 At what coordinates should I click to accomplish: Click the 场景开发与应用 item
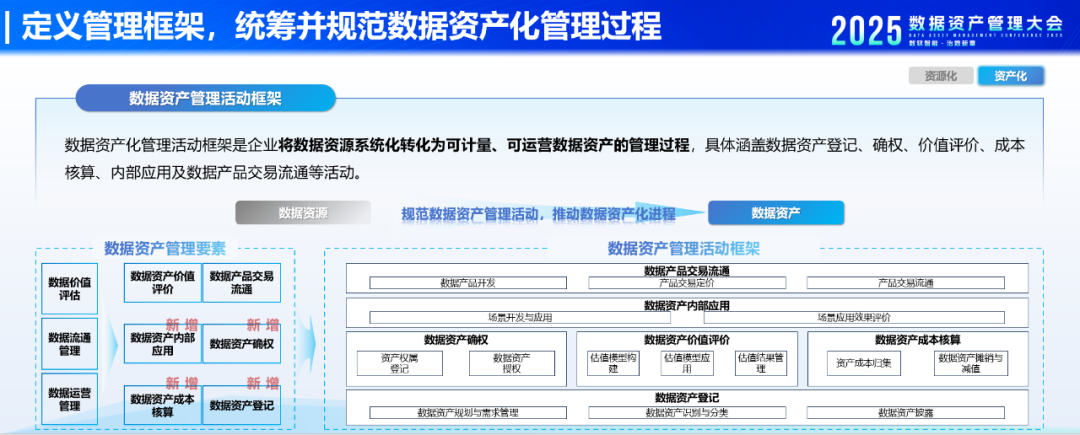coord(520,317)
